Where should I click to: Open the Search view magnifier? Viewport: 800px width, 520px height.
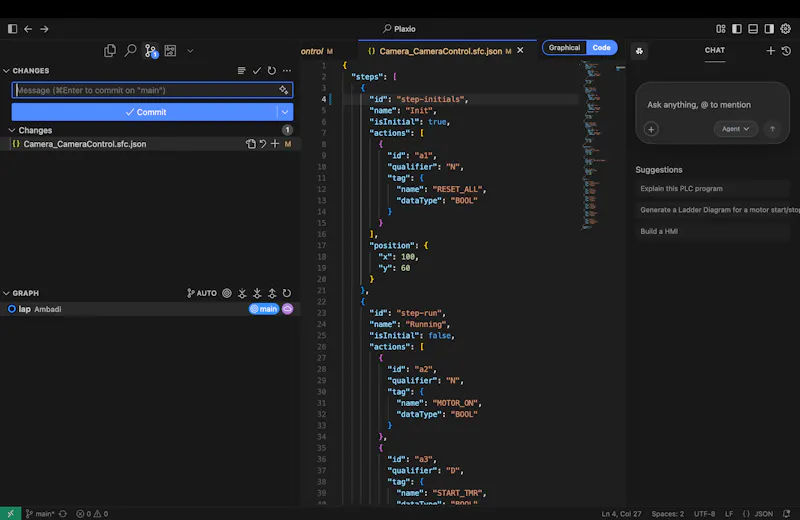131,51
